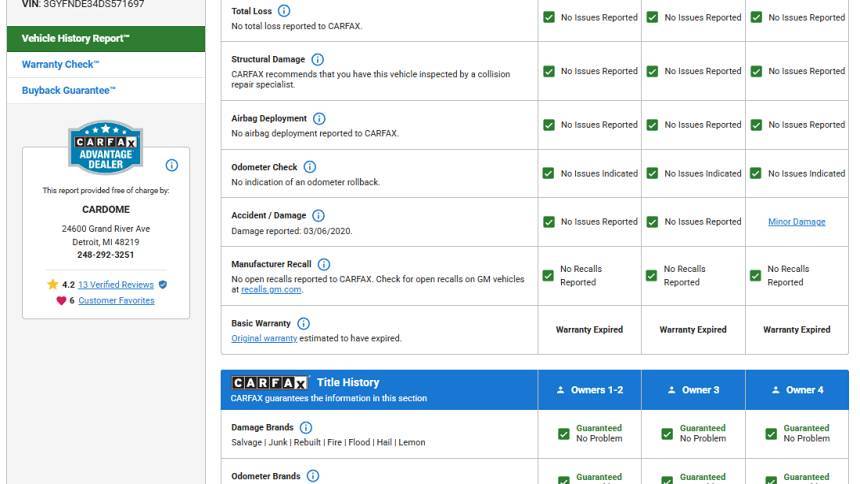Click Damage Brands checkmark for Owner 4
This screenshot has height=484, width=860.
(x=771, y=434)
